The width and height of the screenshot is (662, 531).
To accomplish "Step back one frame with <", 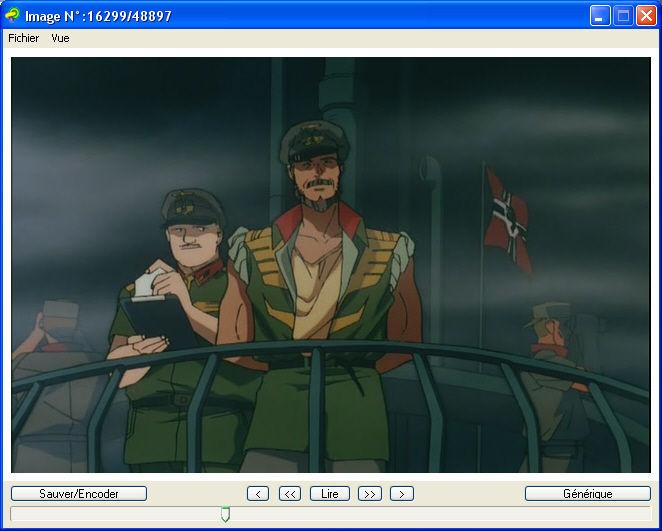I will [258, 493].
